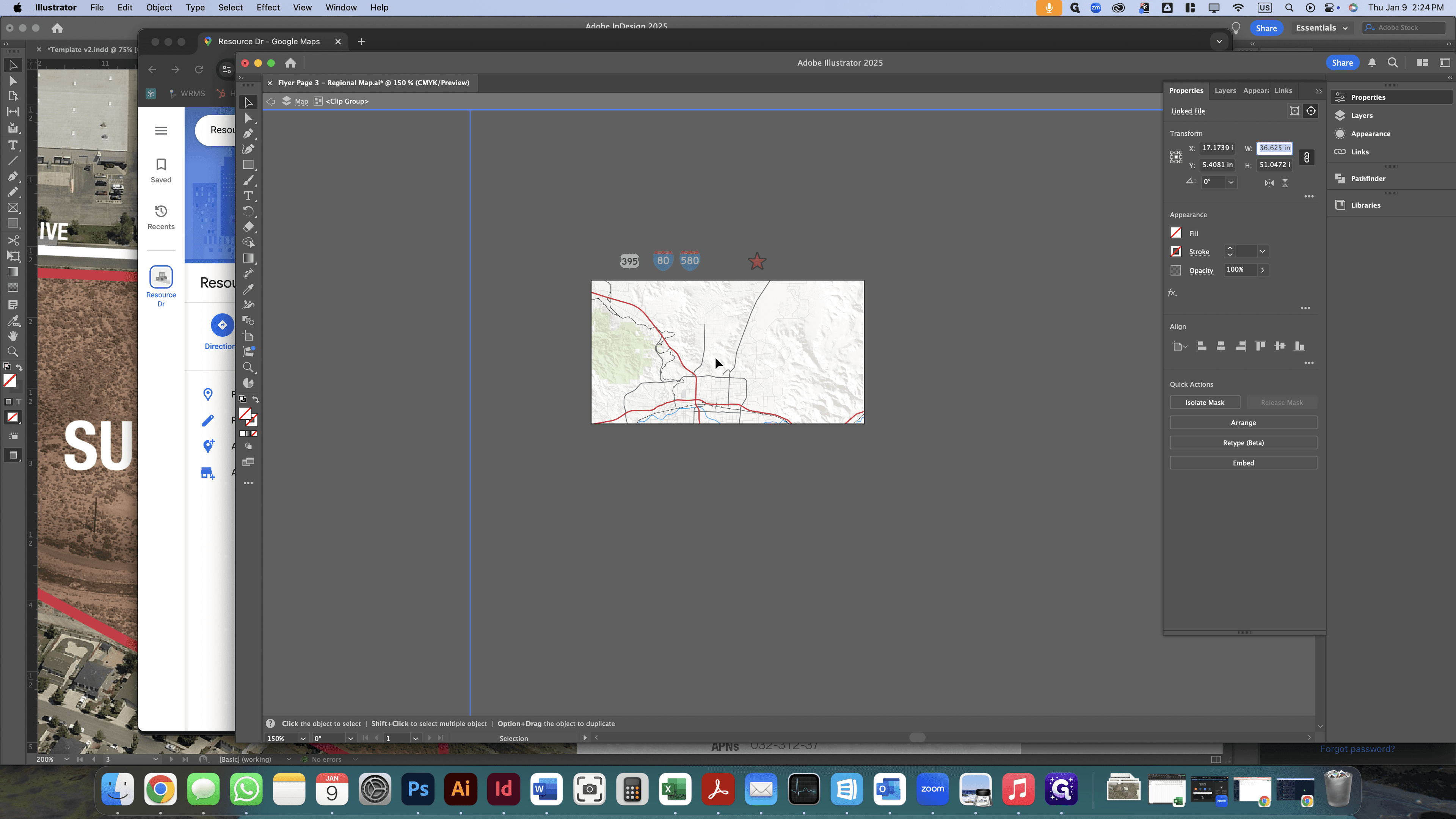
Task: Select the Curvature tool in Illustrator
Action: coord(248,149)
